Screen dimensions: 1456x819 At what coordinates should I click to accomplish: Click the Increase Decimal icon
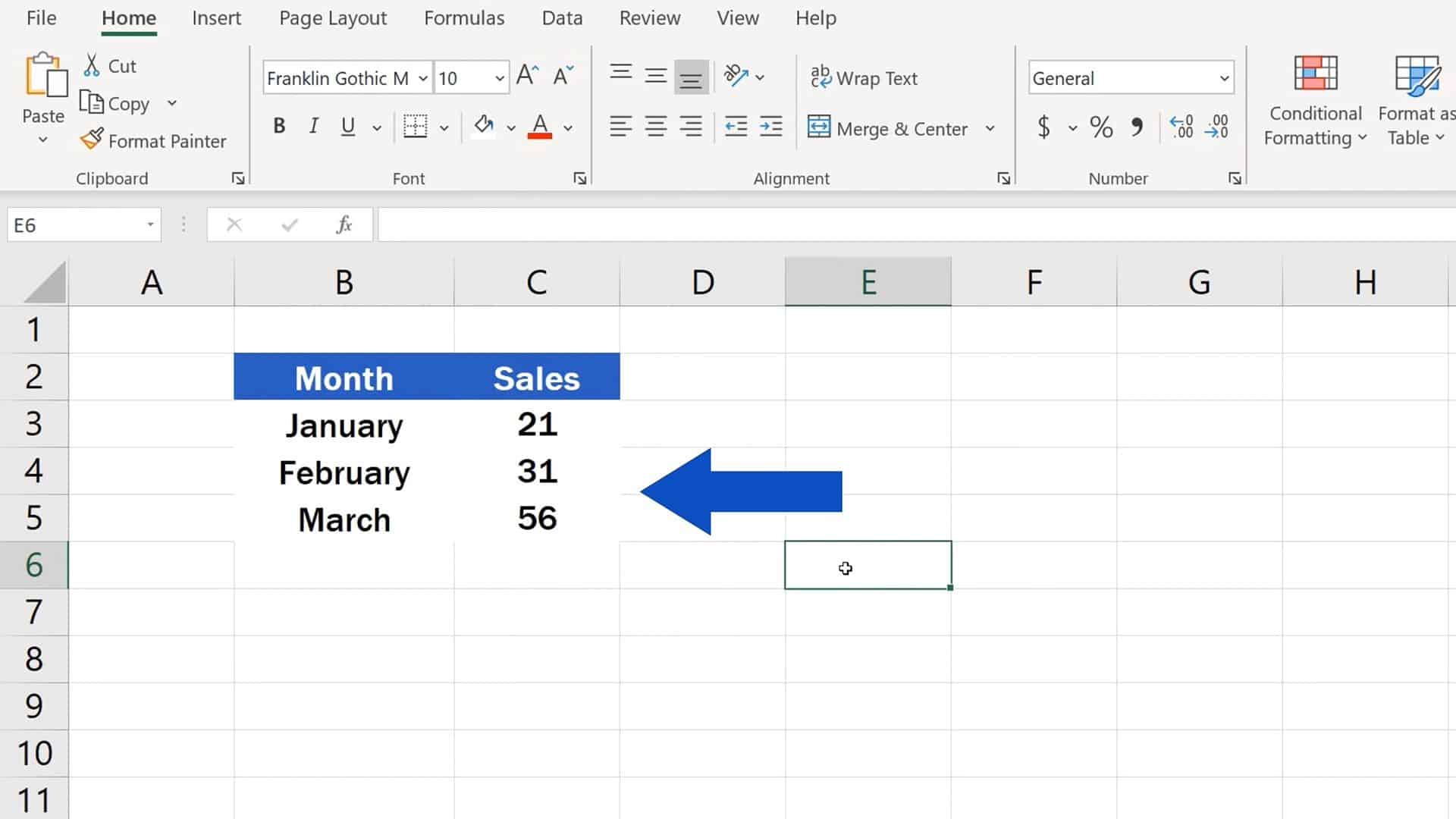coord(1180,127)
